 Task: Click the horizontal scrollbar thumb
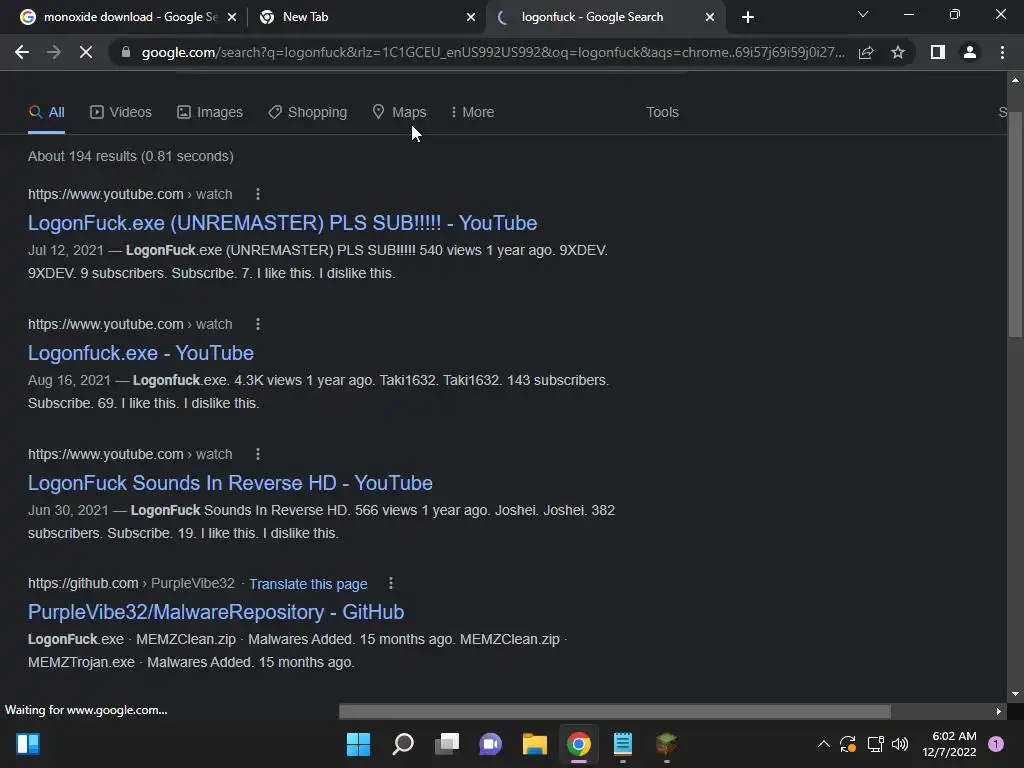point(615,711)
